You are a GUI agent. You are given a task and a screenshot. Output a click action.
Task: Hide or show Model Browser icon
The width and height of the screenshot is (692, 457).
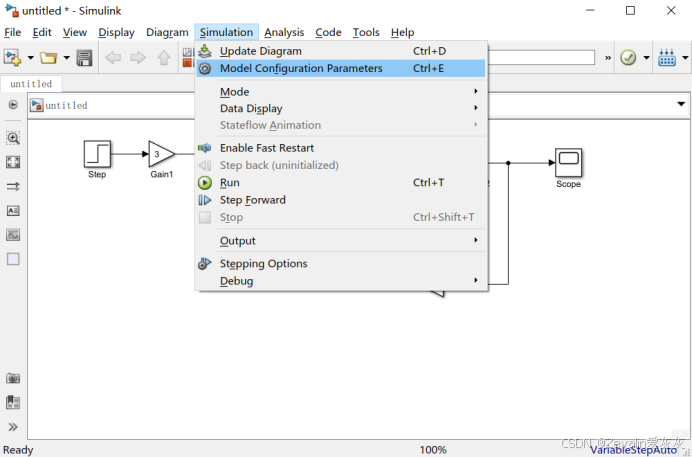13,105
